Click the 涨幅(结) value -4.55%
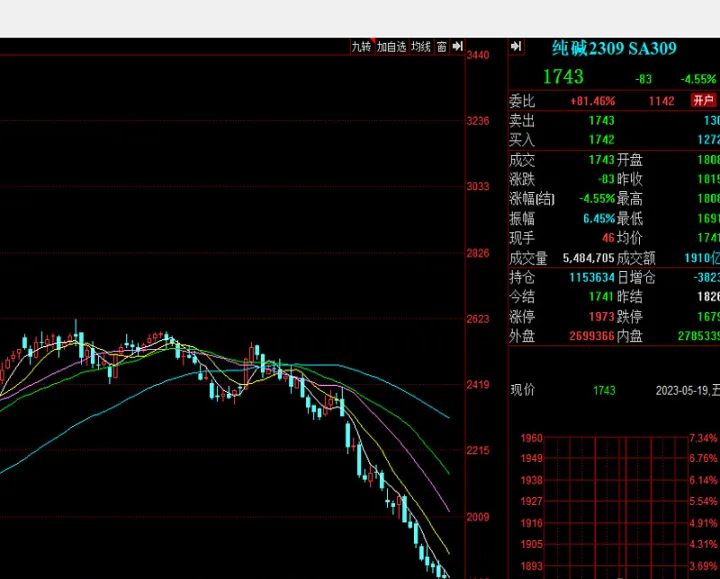Viewport: 720px width, 579px height. pos(597,199)
